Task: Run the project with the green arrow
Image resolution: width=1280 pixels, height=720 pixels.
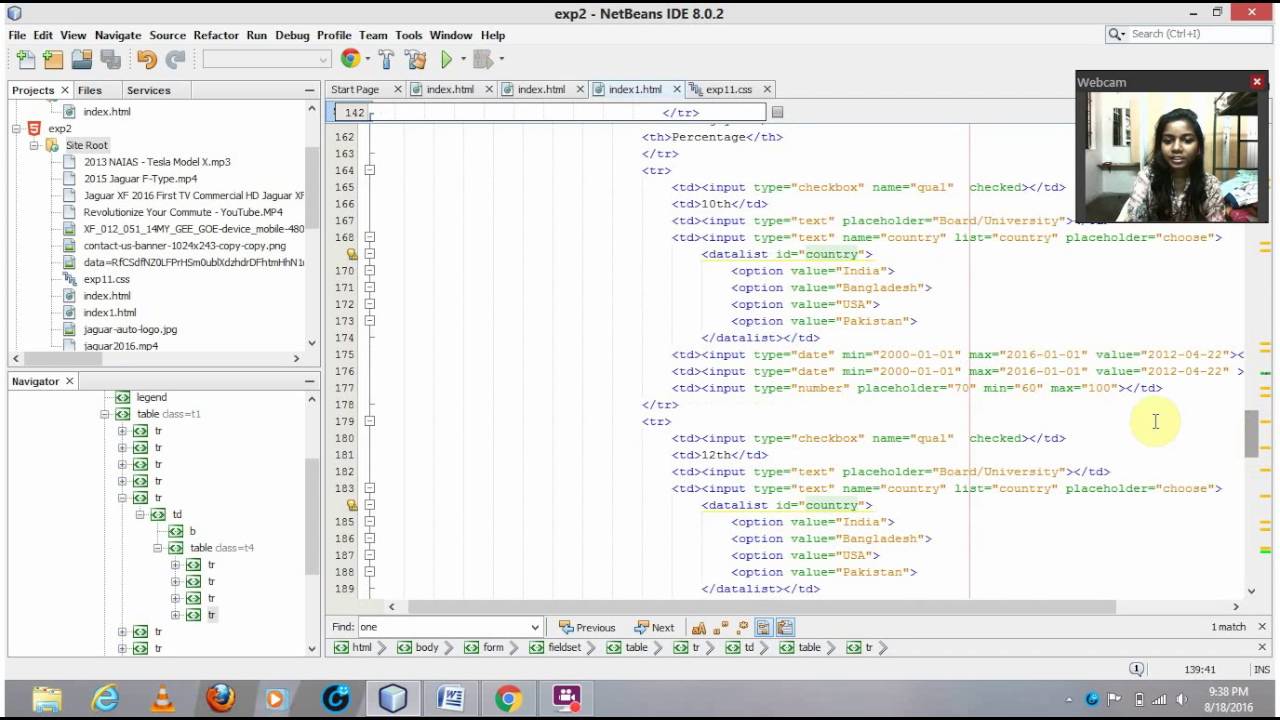Action: point(446,59)
